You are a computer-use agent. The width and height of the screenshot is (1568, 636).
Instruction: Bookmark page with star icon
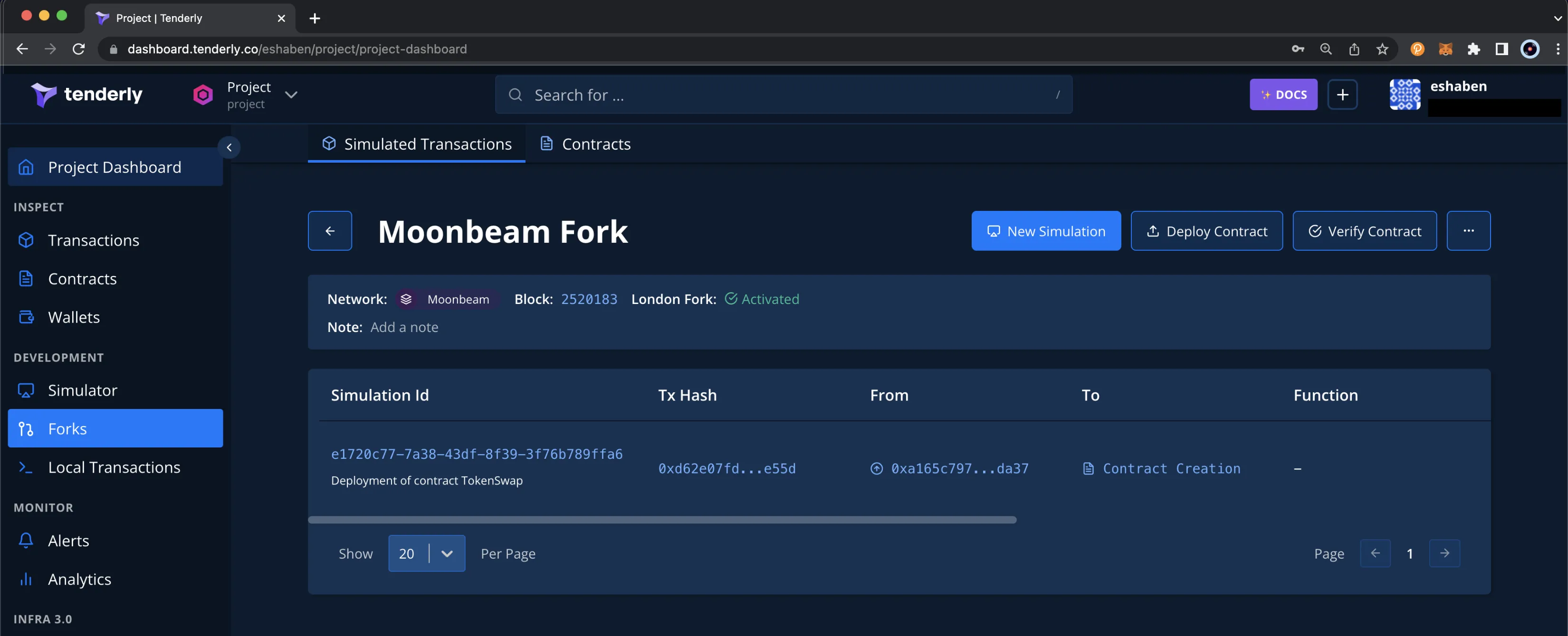[1382, 49]
